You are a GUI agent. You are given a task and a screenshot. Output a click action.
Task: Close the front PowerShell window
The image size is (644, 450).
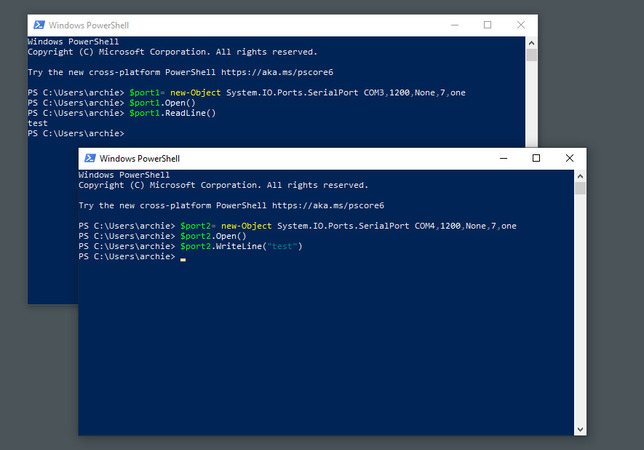pyautogui.click(x=569, y=158)
